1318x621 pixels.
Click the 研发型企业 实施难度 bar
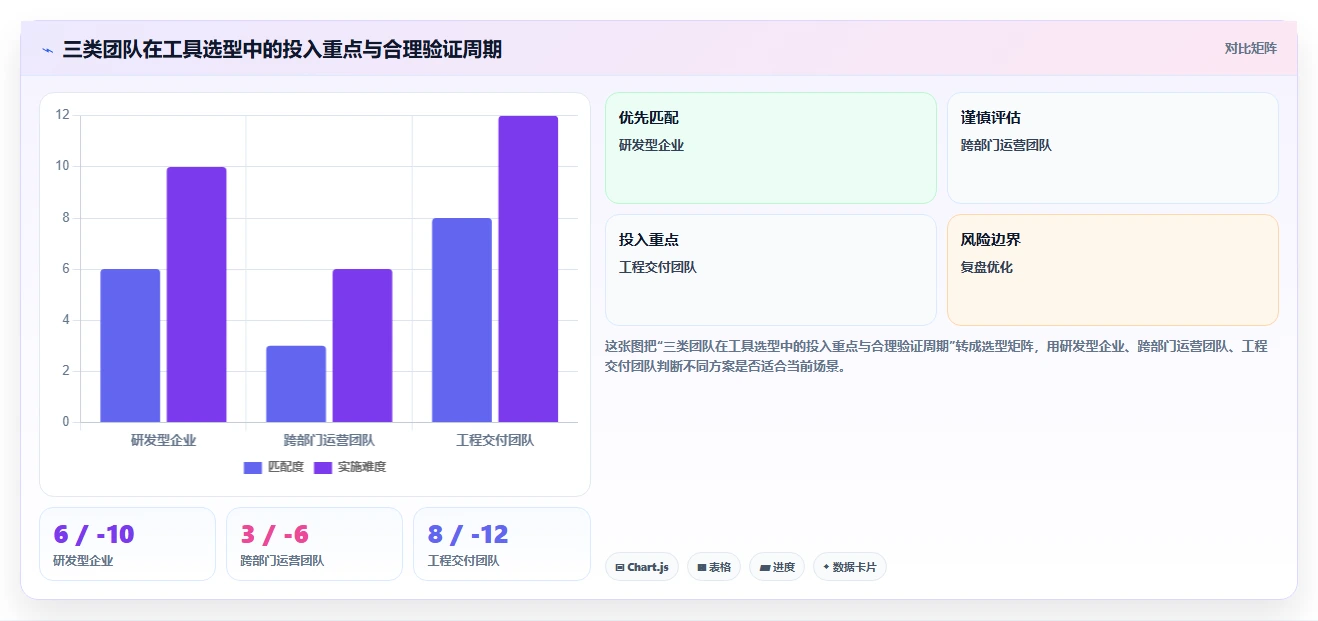[196, 294]
